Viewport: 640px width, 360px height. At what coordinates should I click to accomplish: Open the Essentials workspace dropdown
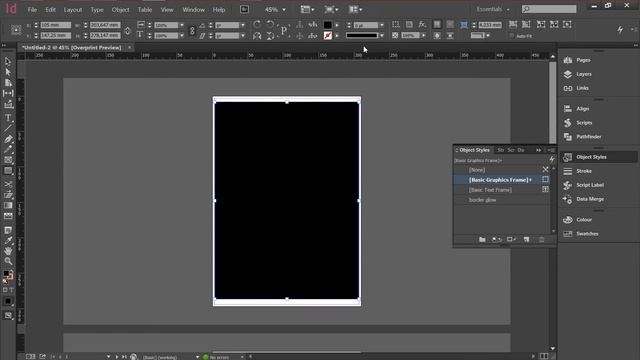point(493,9)
